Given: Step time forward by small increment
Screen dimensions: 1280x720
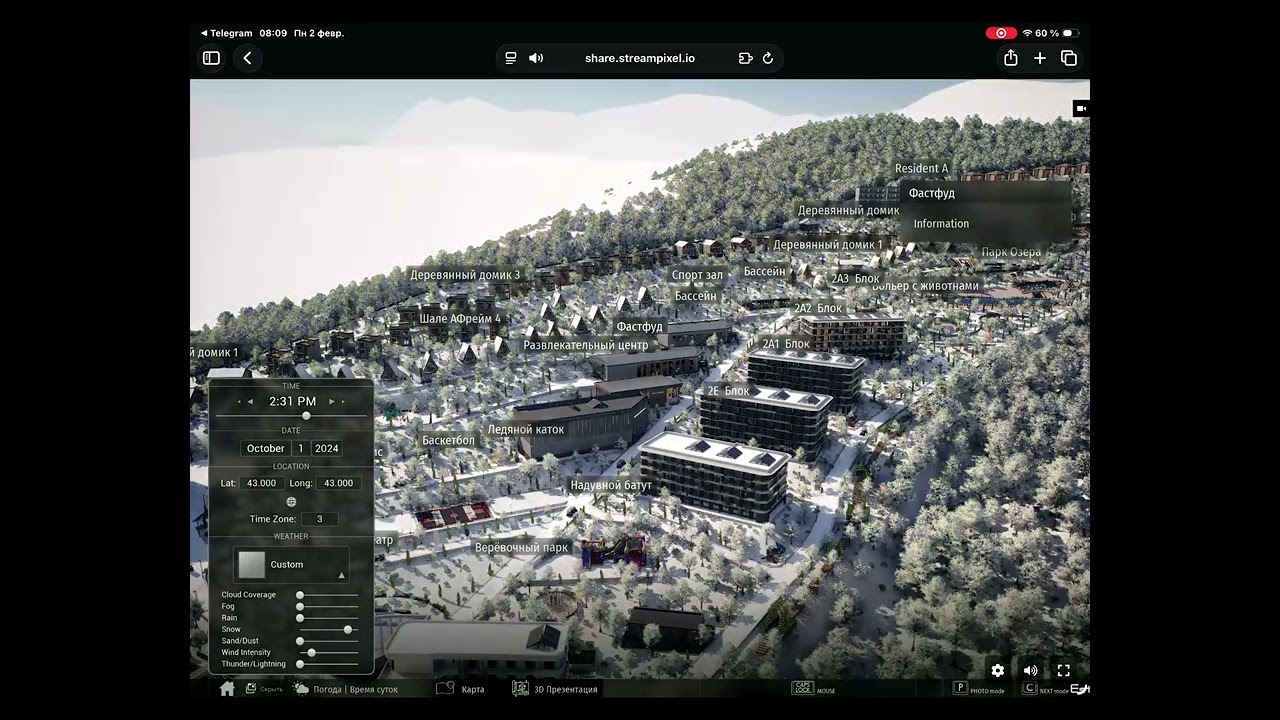Looking at the screenshot, I should (332, 402).
